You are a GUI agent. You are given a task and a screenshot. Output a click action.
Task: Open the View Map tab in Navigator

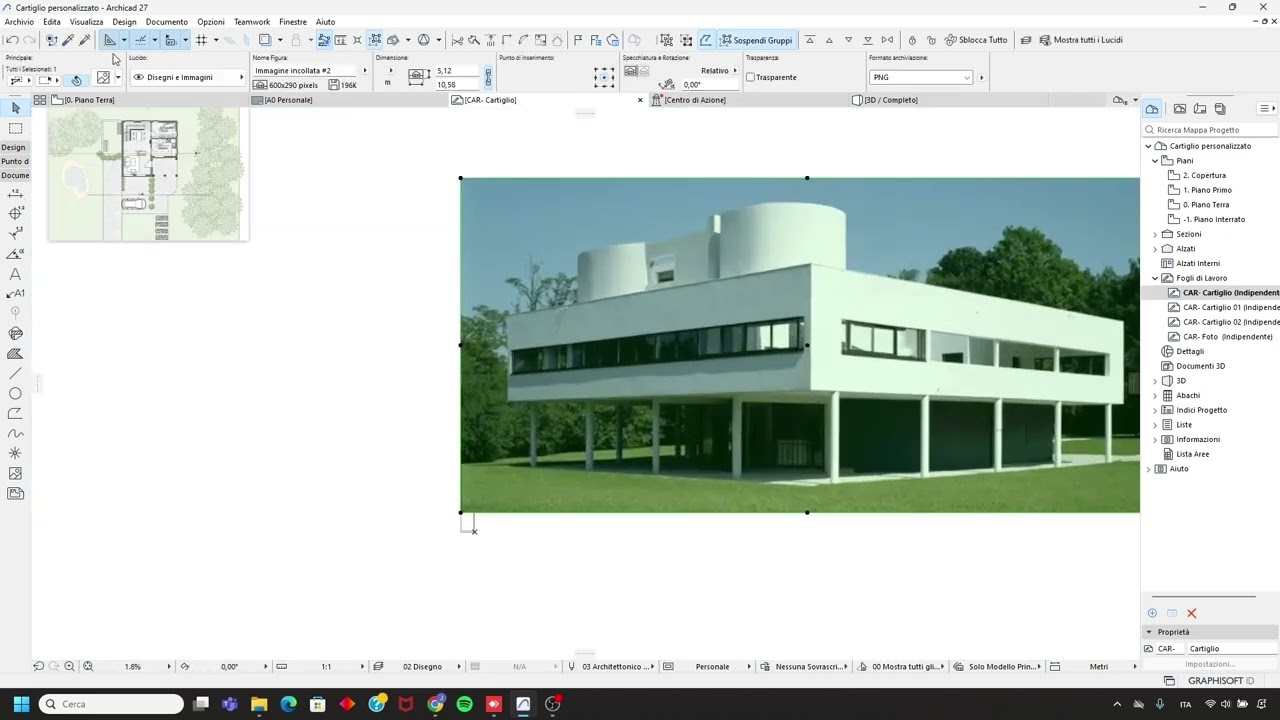click(1179, 108)
